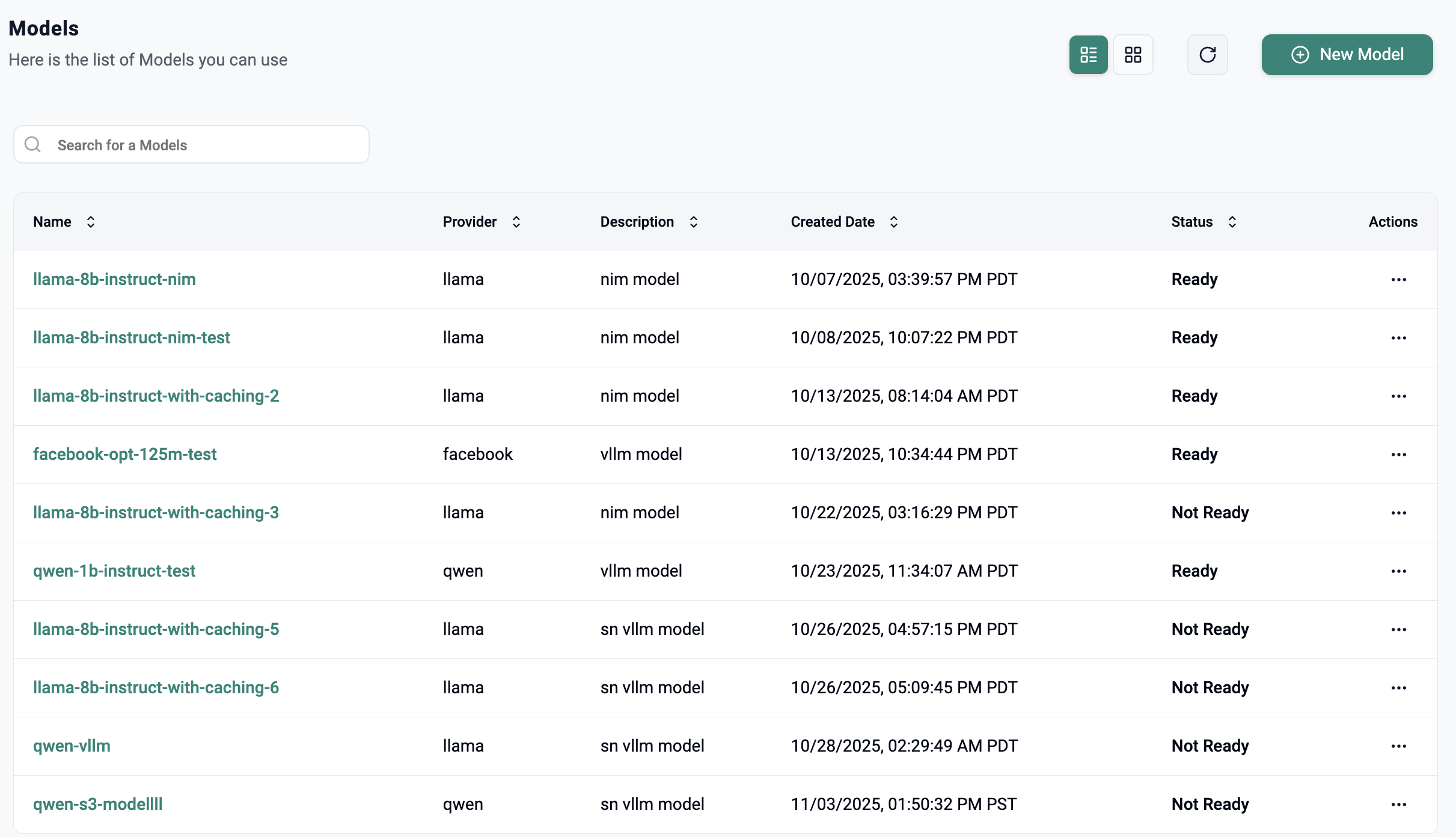Switch to list view layout

[x=1087, y=55]
